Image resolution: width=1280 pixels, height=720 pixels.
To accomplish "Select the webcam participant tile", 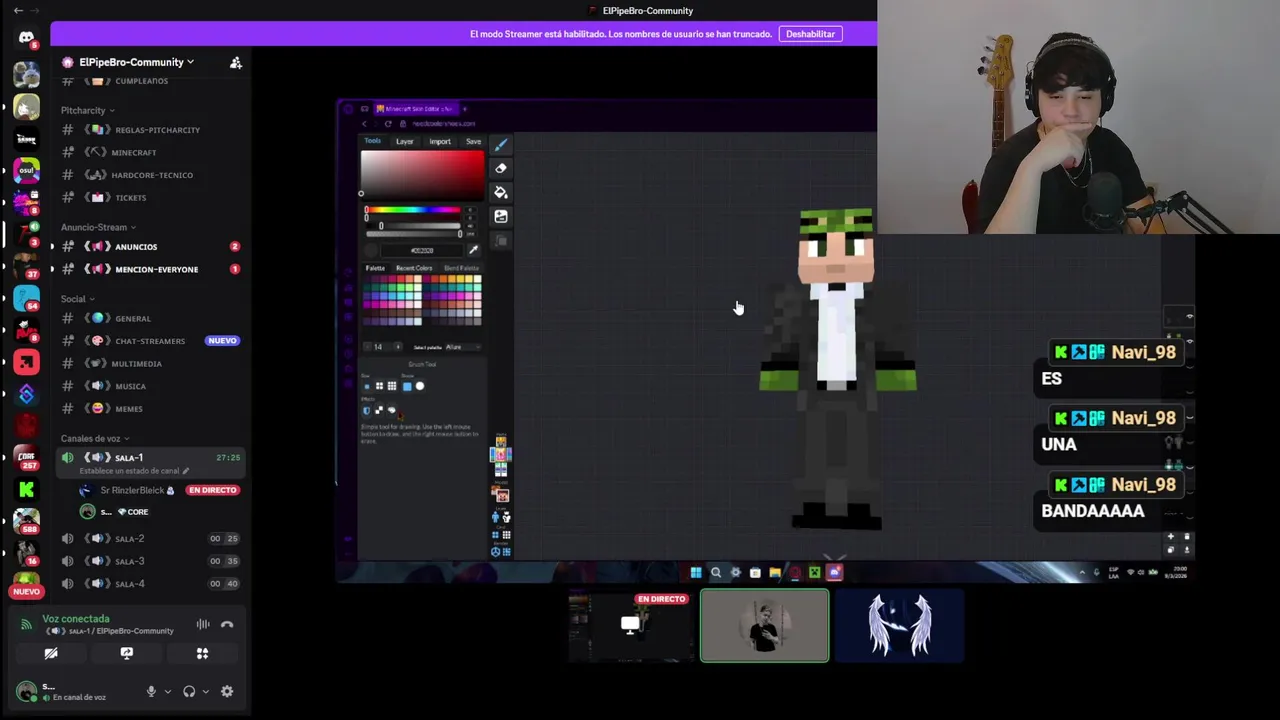I will [764, 626].
